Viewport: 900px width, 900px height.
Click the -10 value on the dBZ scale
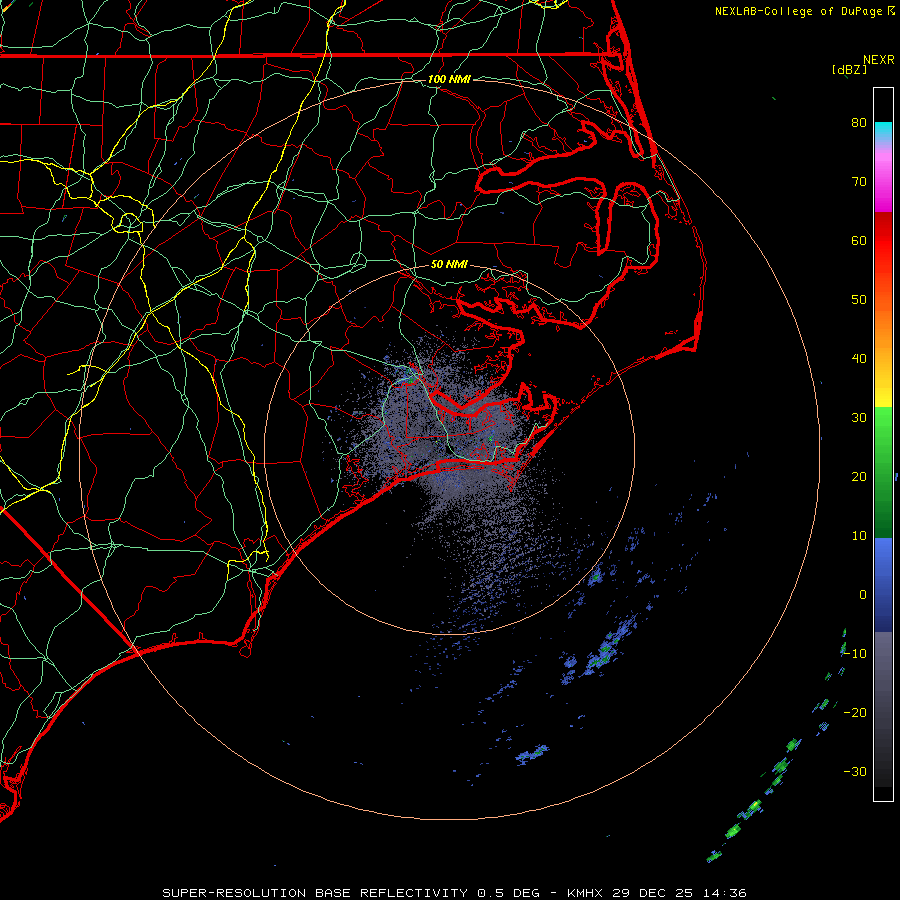click(855, 654)
